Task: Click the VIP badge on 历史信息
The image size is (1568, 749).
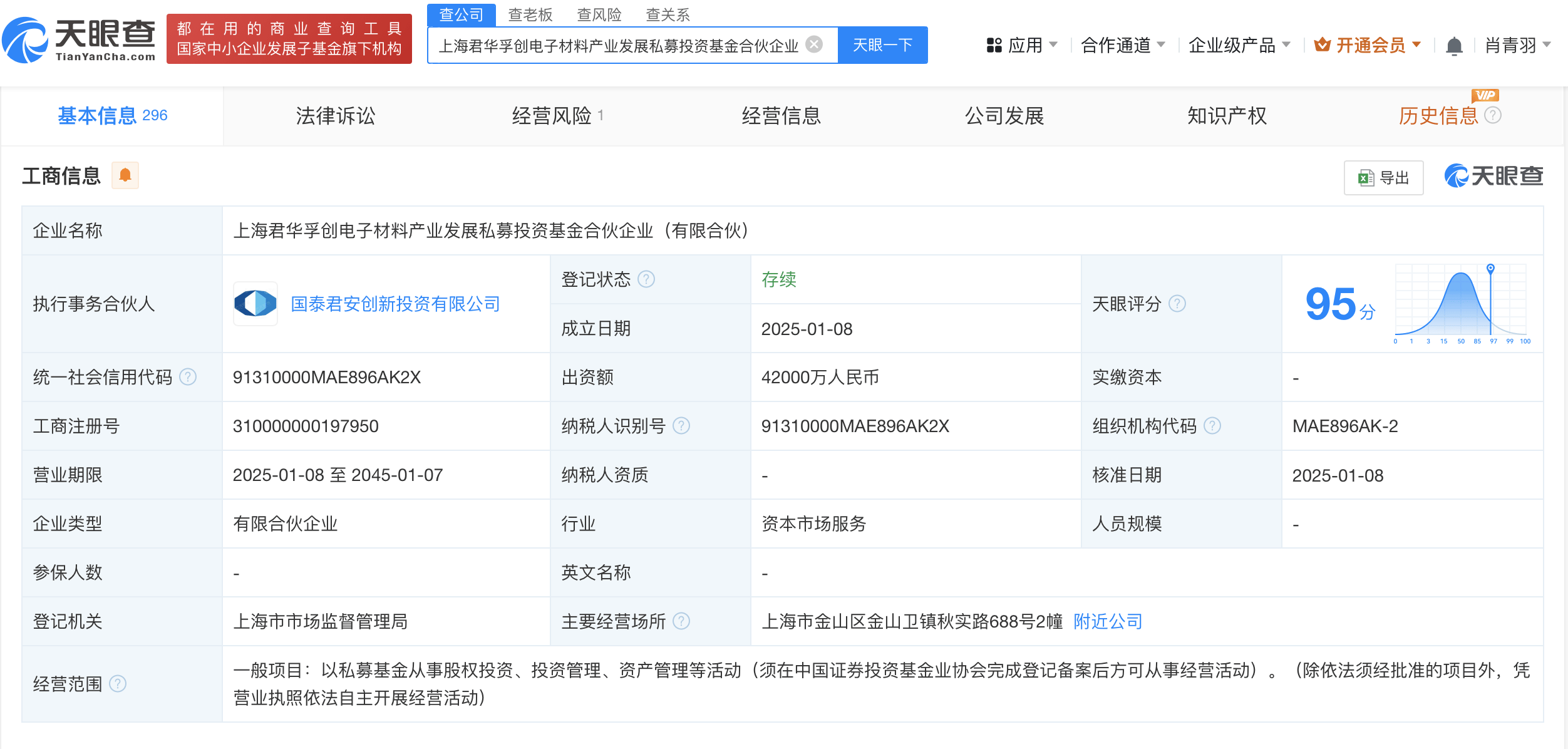Action: click(1485, 95)
